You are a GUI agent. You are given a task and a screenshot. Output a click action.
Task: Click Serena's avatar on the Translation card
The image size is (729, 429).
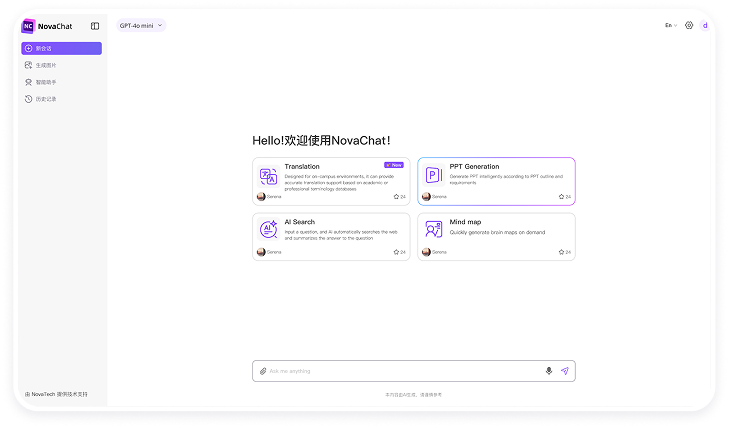(x=261, y=197)
